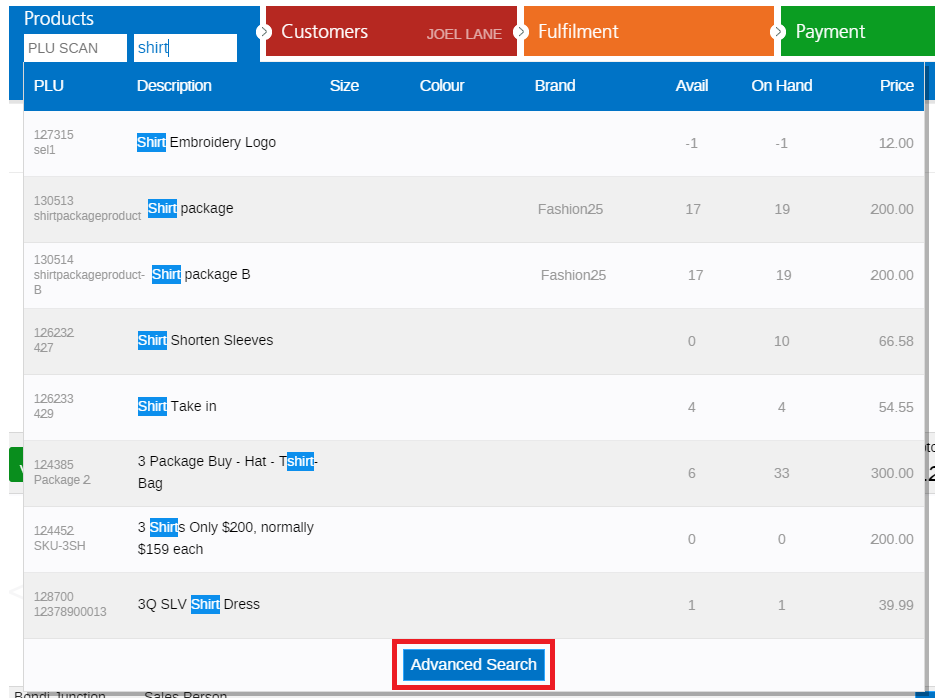Click on-hand value 33
935x698 pixels.
click(x=782, y=473)
